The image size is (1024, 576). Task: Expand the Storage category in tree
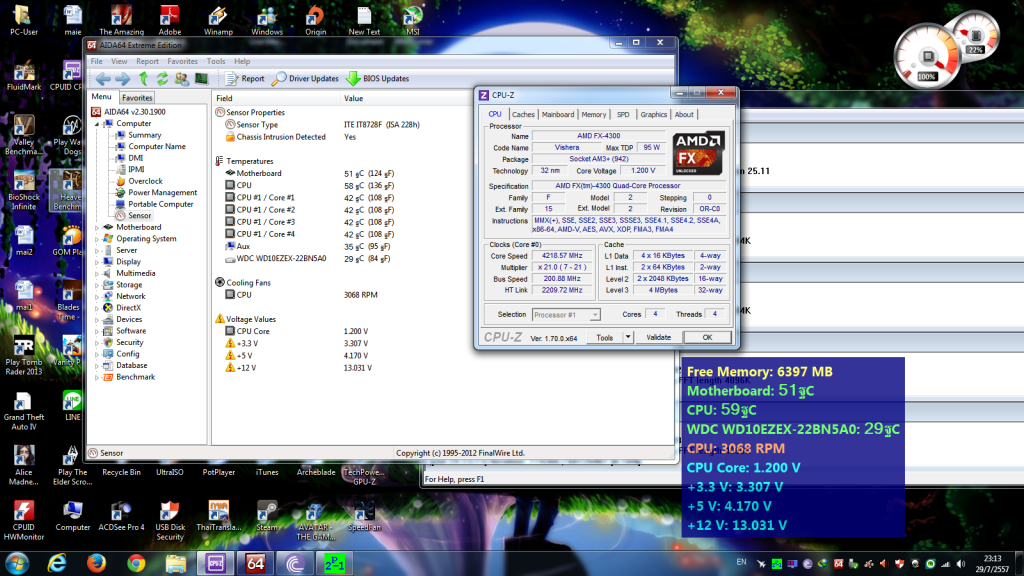(97, 285)
